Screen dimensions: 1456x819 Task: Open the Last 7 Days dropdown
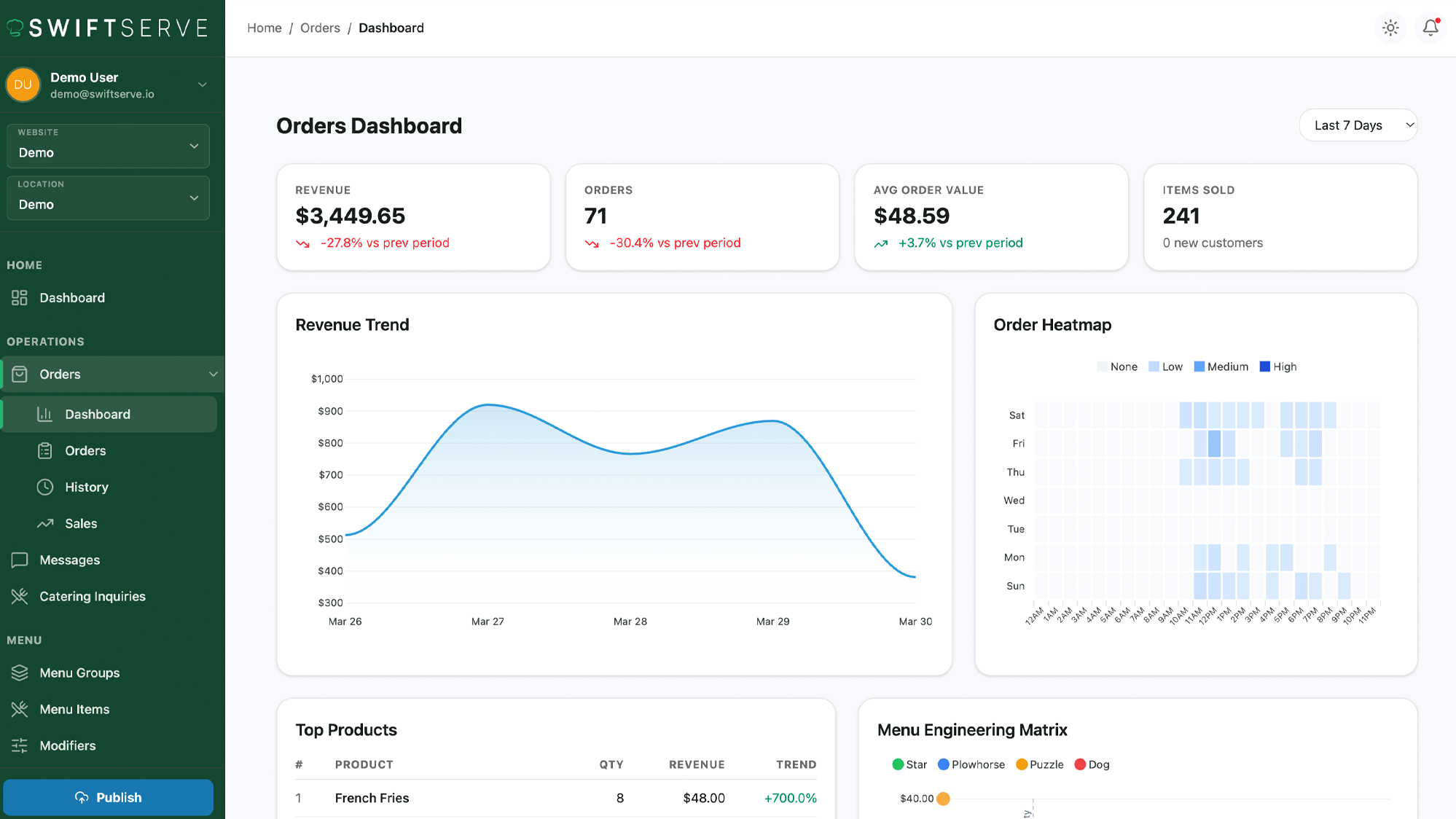click(1358, 125)
